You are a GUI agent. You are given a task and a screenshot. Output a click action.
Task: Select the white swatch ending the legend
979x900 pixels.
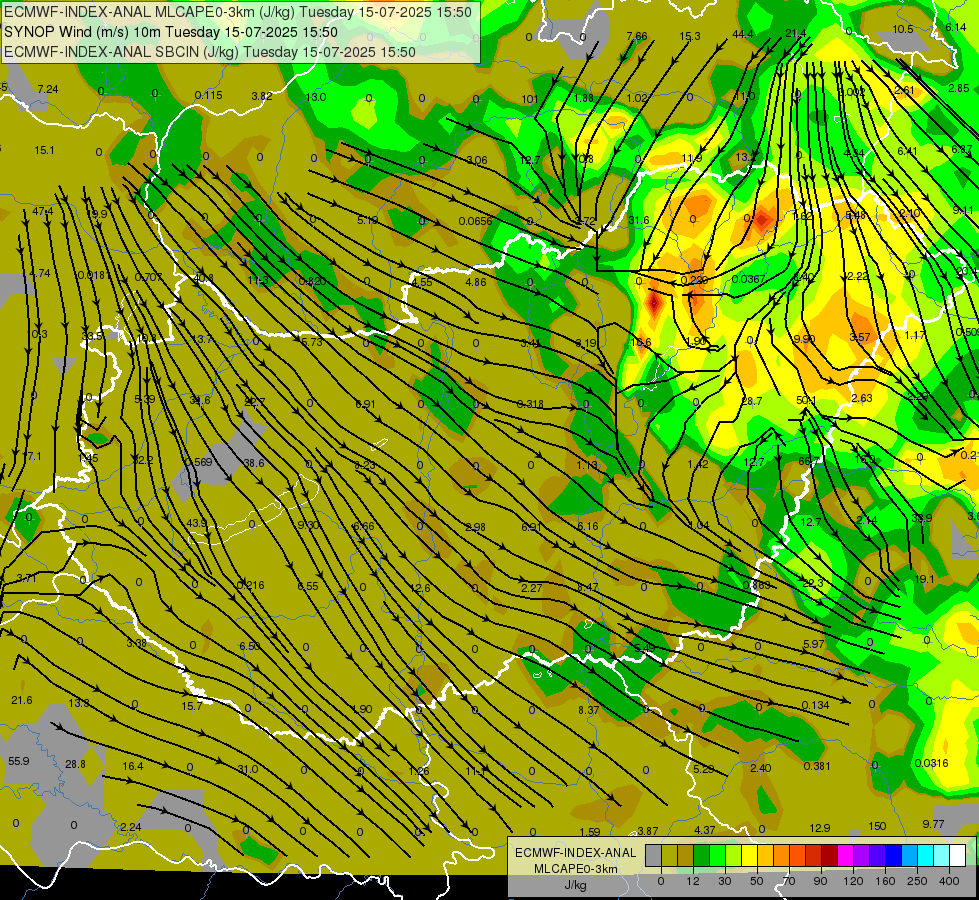pos(957,856)
